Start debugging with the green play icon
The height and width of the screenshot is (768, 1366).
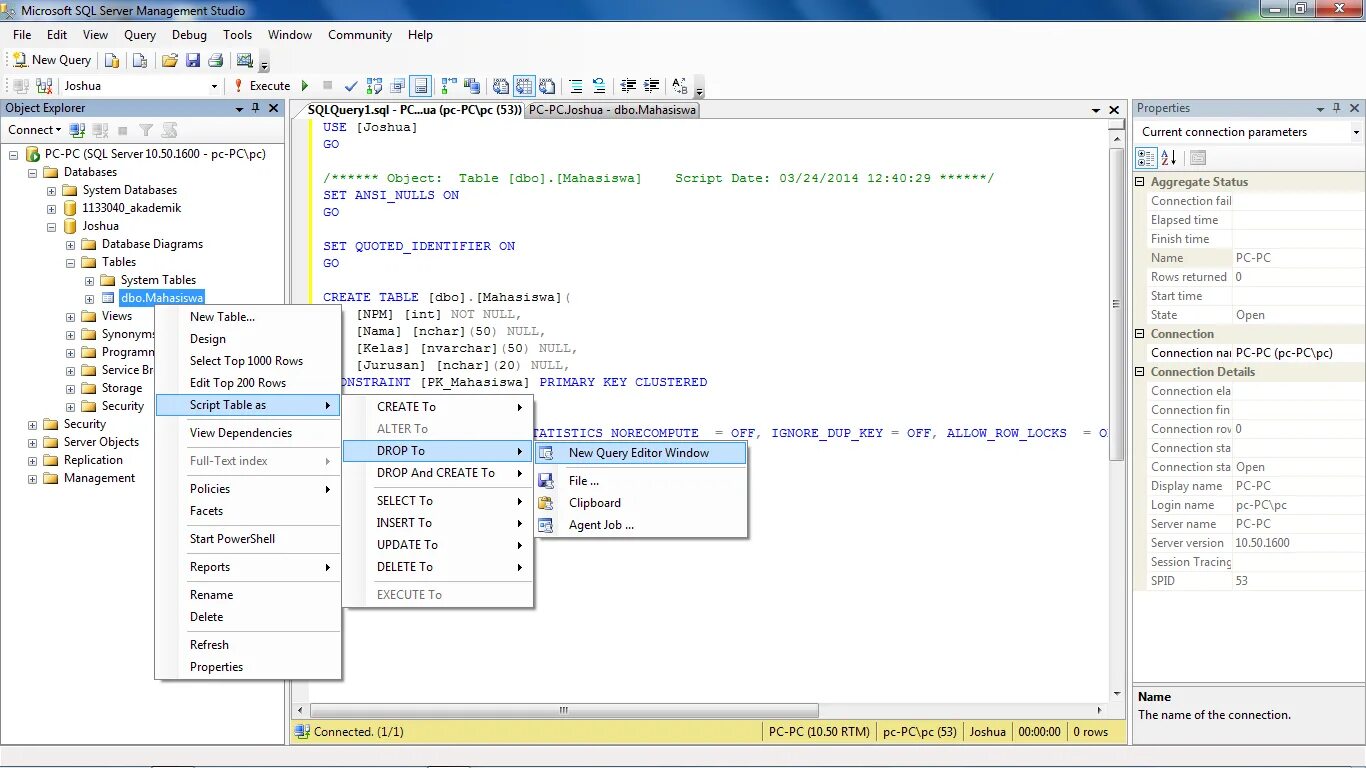(x=305, y=86)
